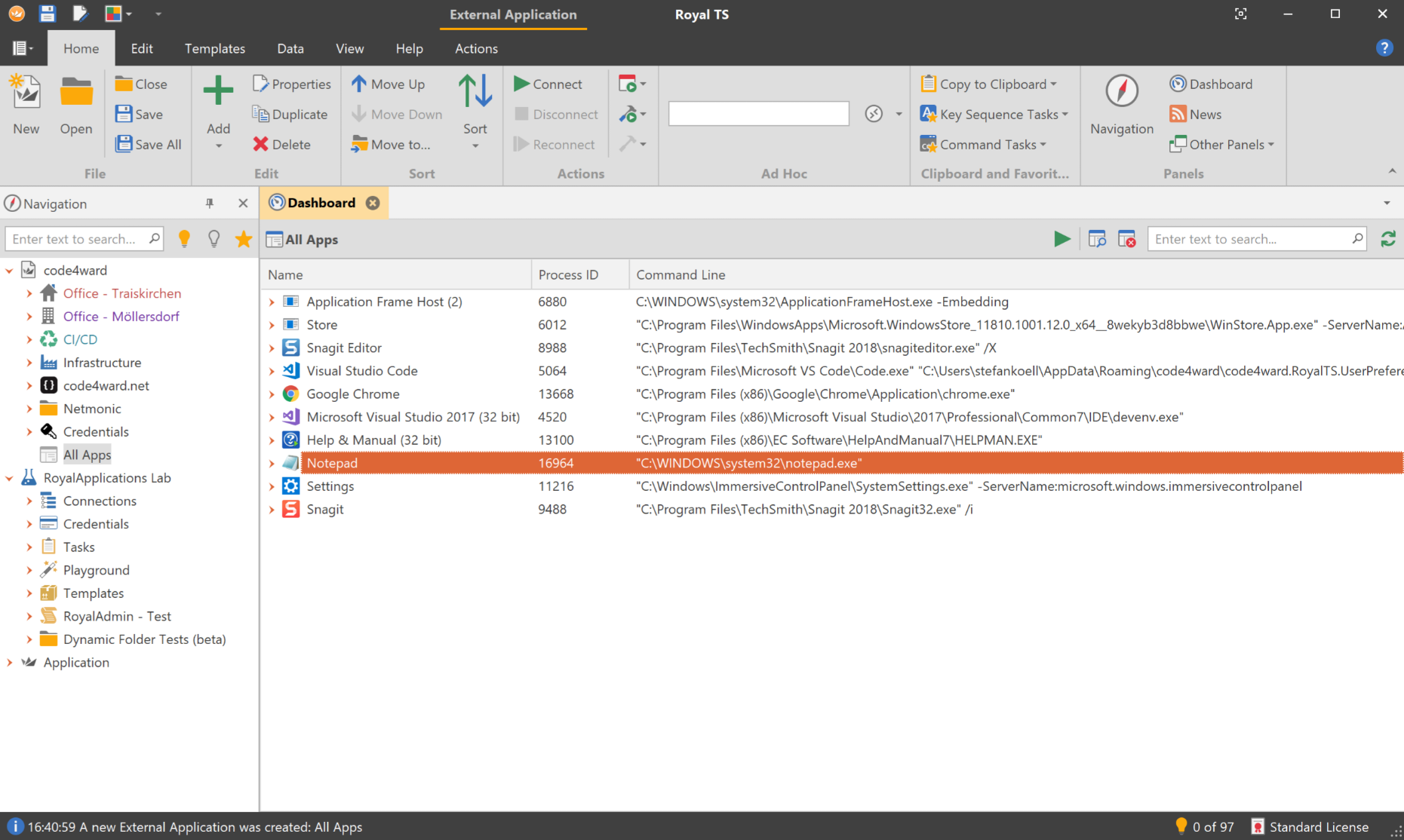This screenshot has height=840, width=1404.
Task: Toggle the outlined lightbulb filter in Navigation
Action: tap(214, 239)
